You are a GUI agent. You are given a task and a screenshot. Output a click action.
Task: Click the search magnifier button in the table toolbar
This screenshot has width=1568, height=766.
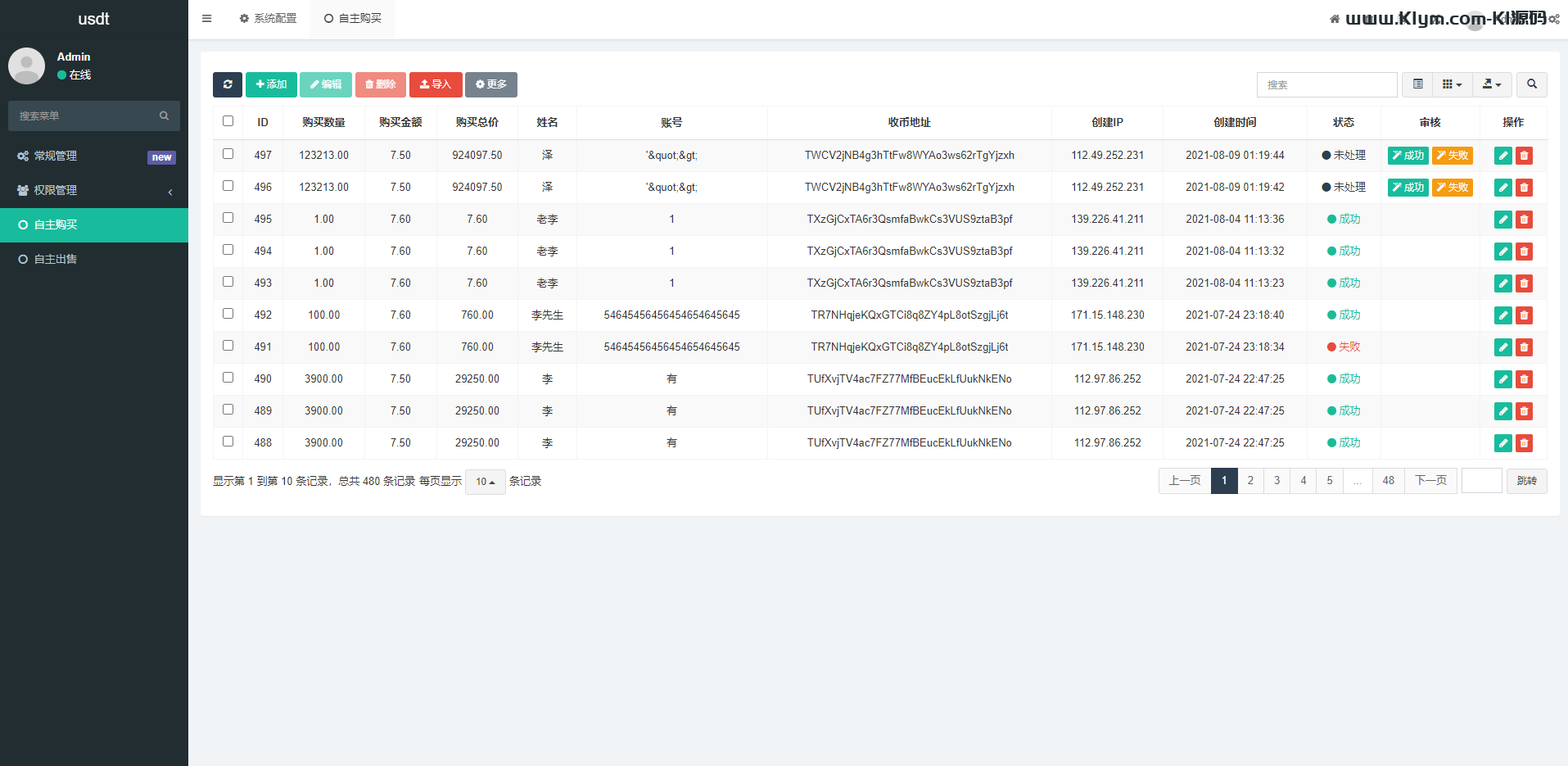coord(1531,84)
